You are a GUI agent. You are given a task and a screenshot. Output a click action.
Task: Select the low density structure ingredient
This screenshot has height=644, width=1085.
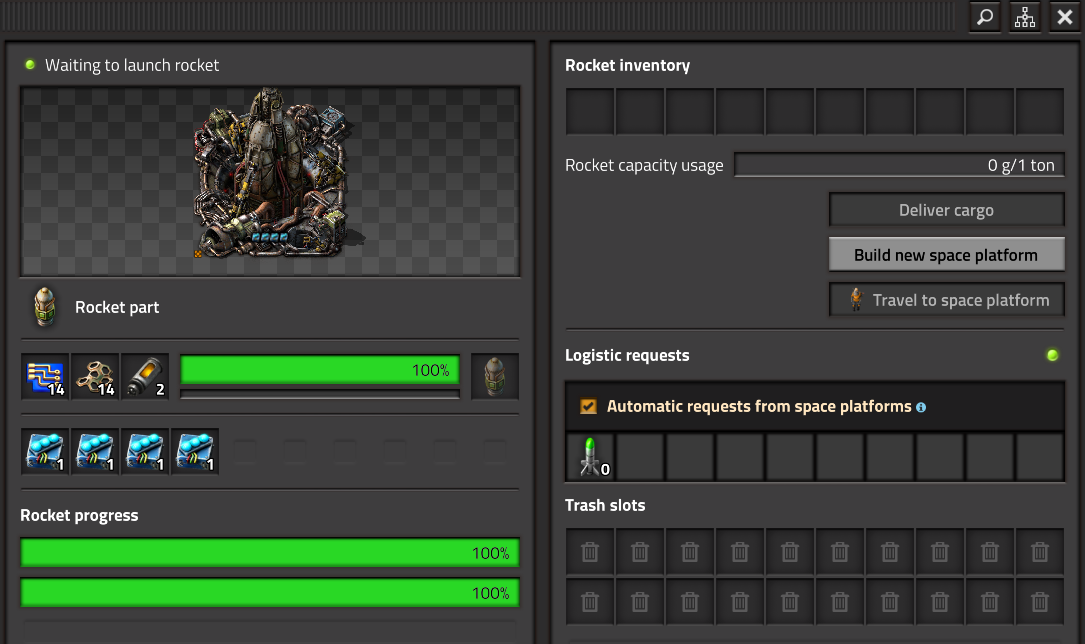click(95, 377)
